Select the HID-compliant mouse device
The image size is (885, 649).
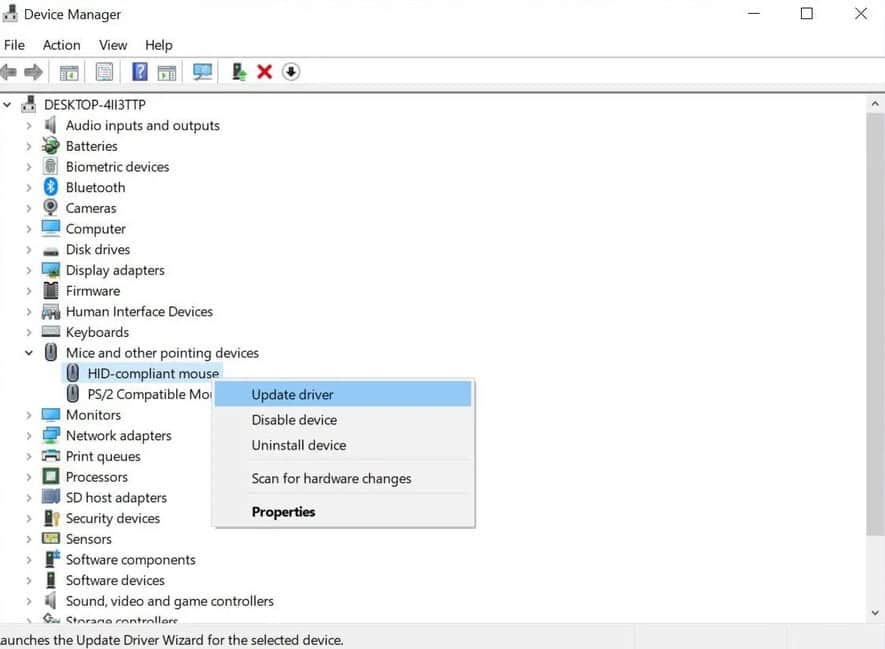click(152, 372)
